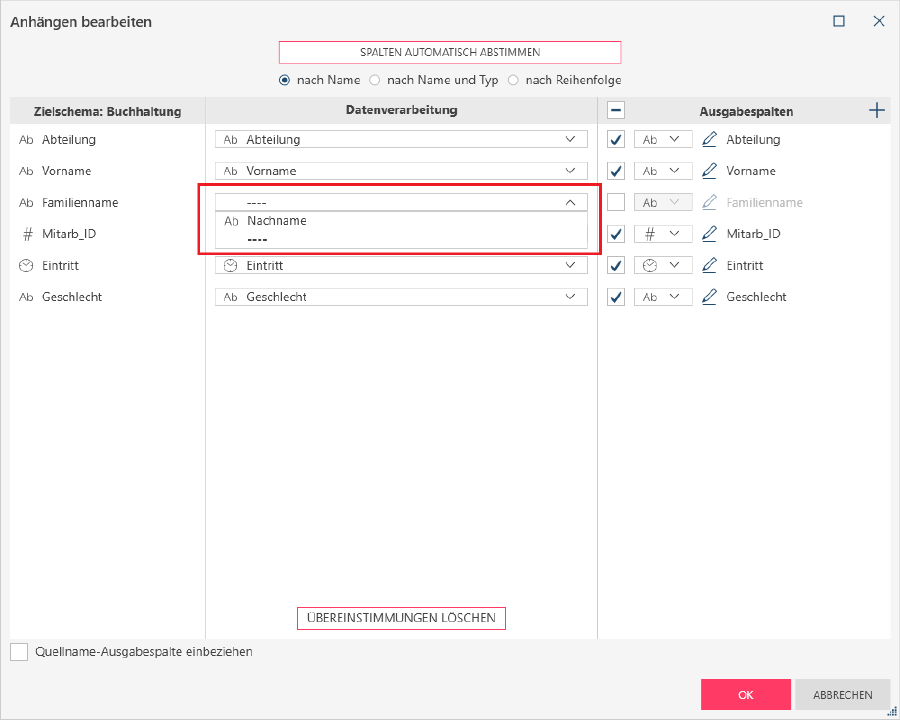The width and height of the screenshot is (900, 720).
Task: Expand the Mitarb_ID output type dropdown
Action: coord(663,234)
